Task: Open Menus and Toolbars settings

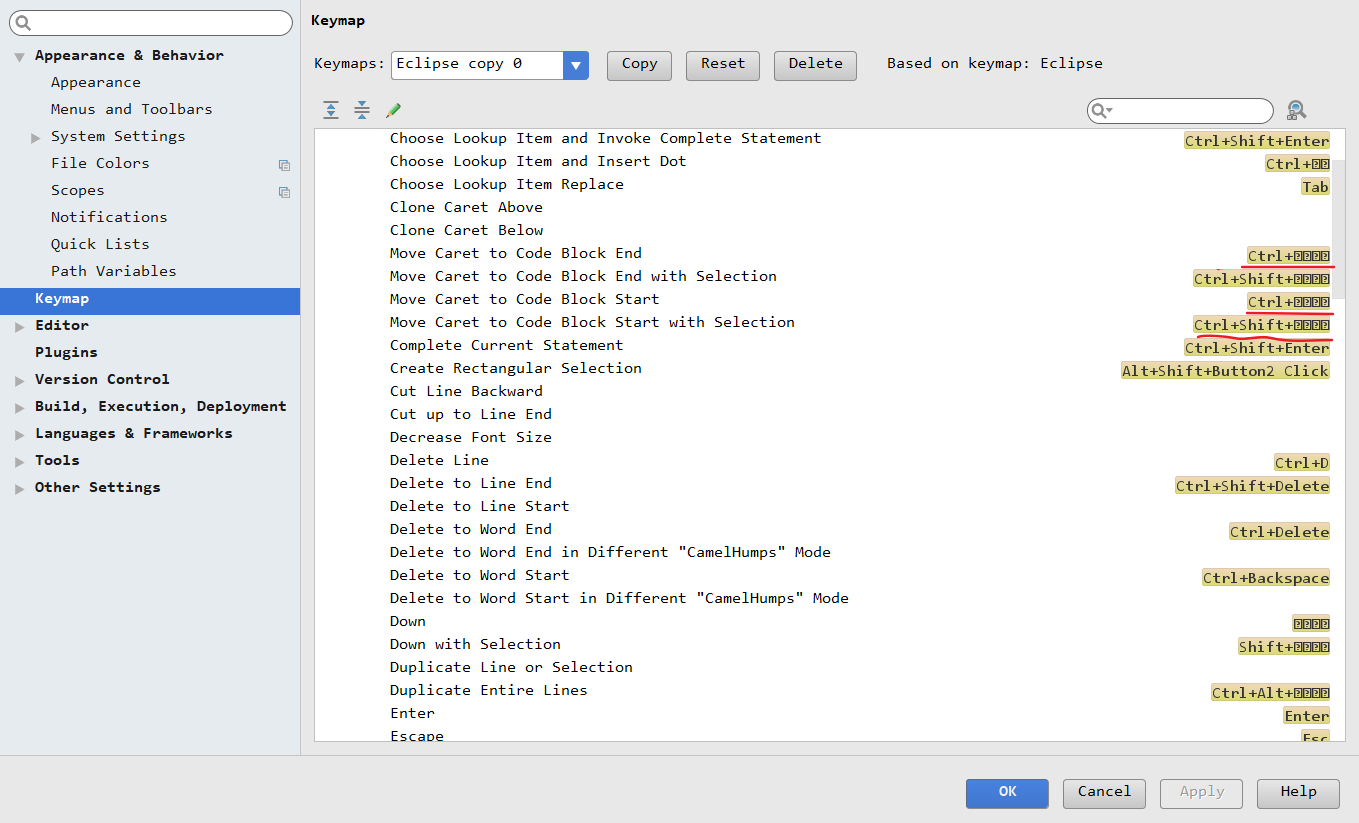Action: (131, 110)
